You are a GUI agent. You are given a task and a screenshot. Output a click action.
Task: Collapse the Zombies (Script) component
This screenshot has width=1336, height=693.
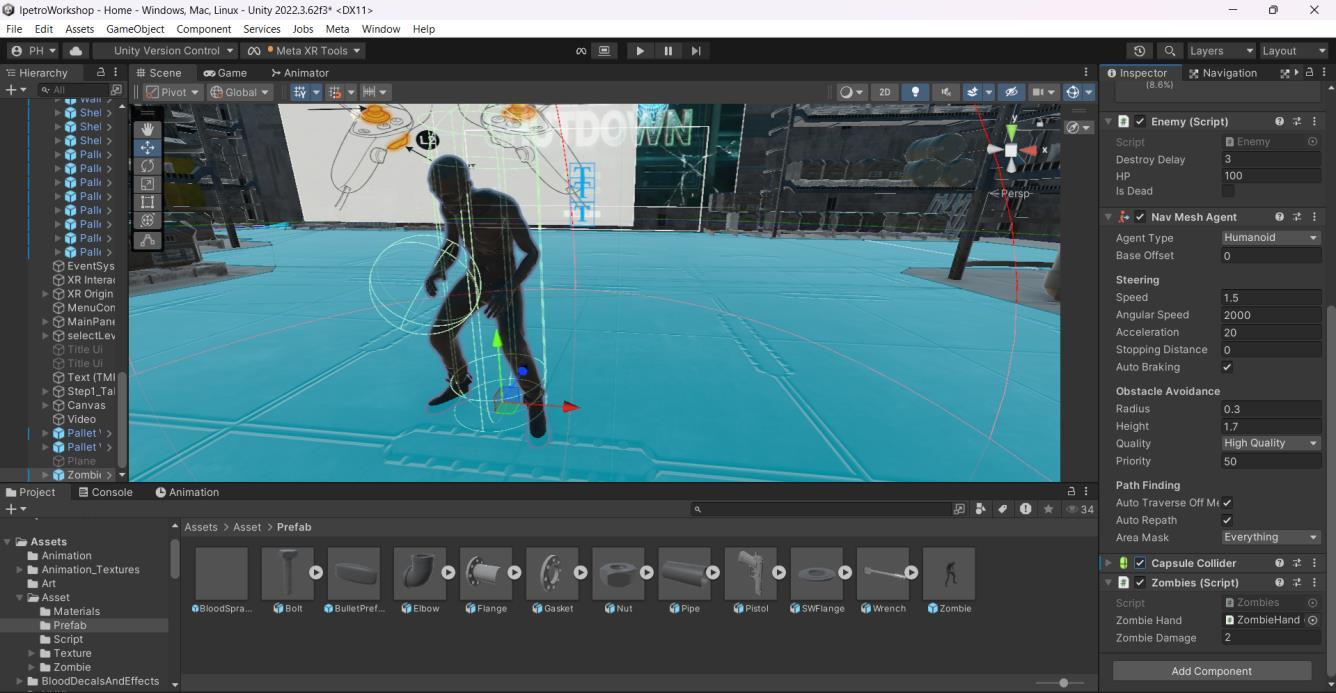1108,582
